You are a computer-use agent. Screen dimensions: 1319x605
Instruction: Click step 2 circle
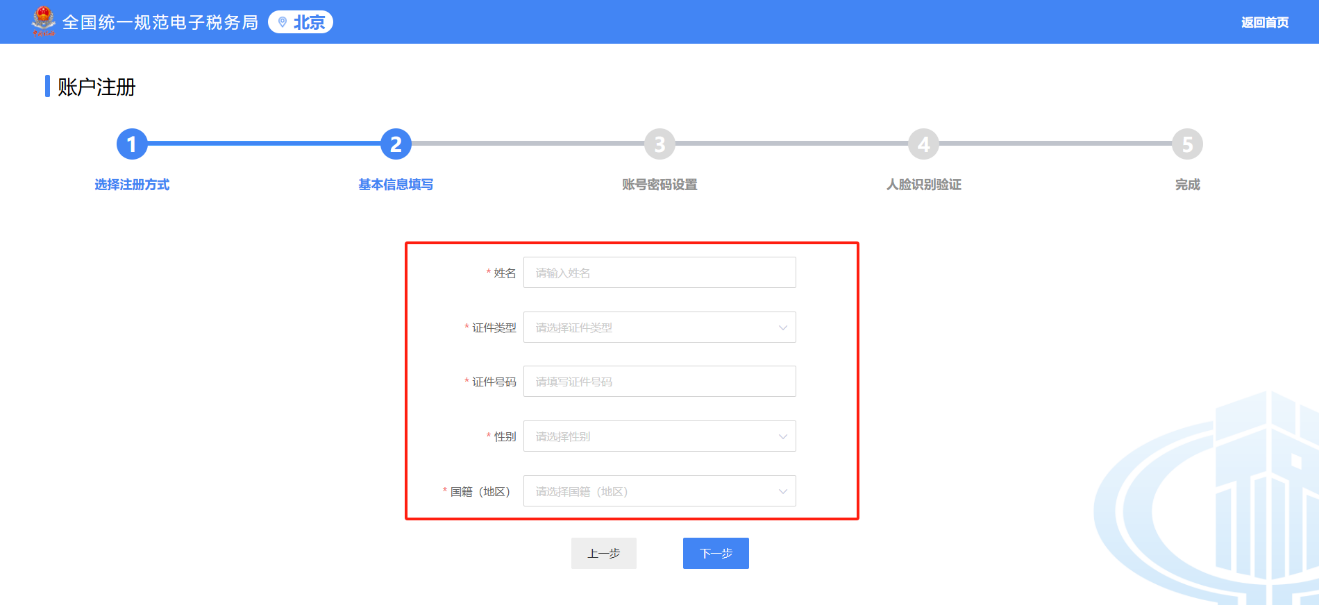(396, 145)
